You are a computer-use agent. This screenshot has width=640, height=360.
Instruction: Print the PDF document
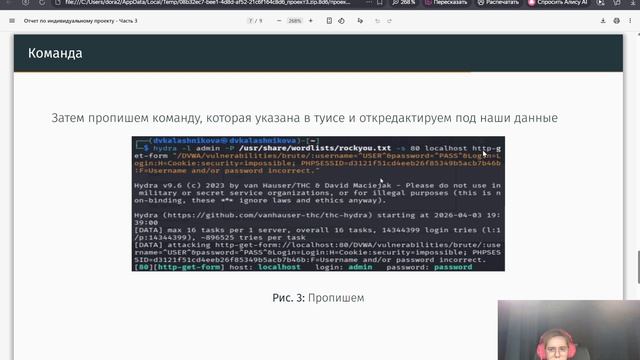(616, 21)
